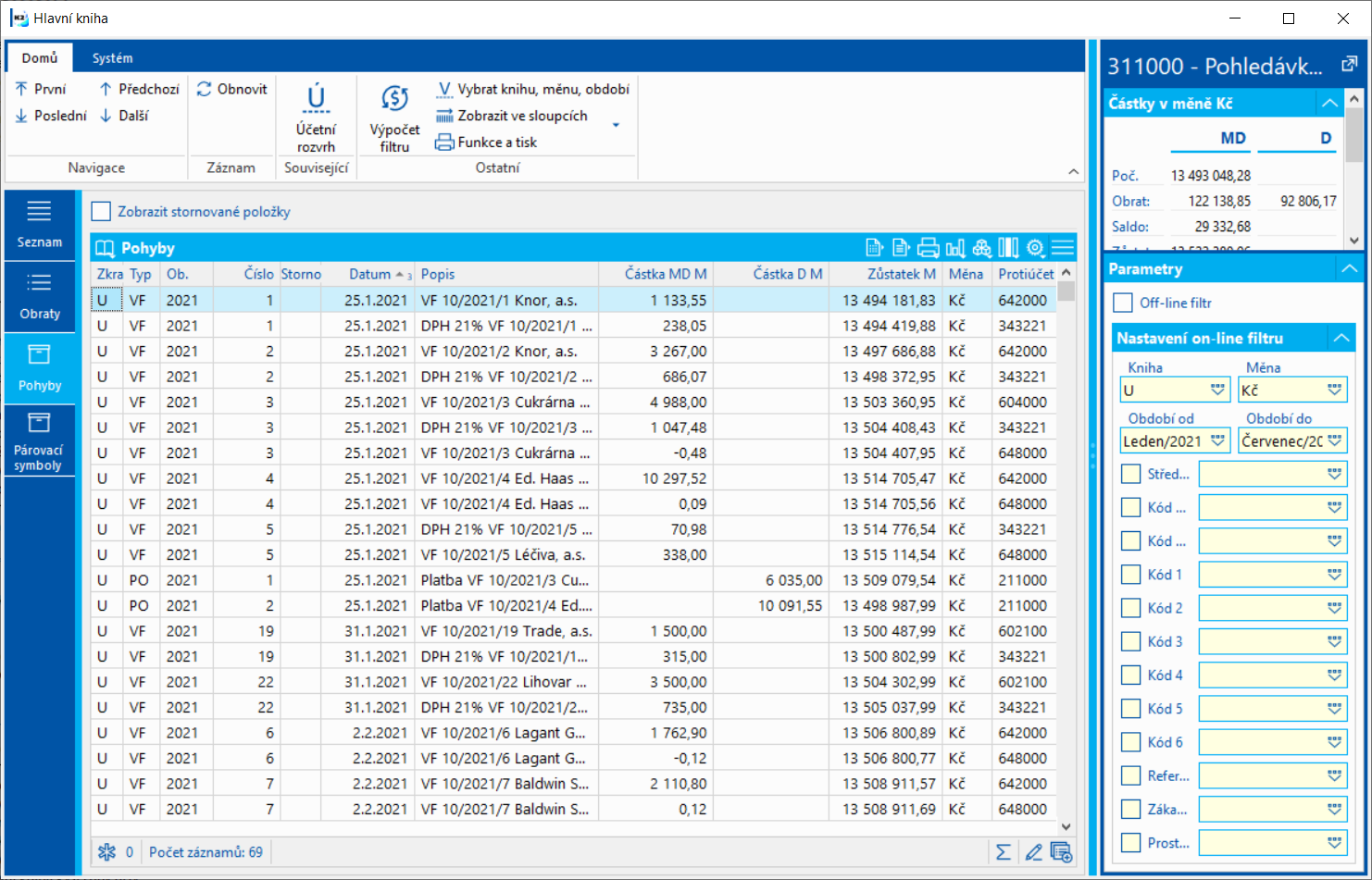Move to Další record
The height and width of the screenshot is (880, 1372).
pyautogui.click(x=124, y=116)
